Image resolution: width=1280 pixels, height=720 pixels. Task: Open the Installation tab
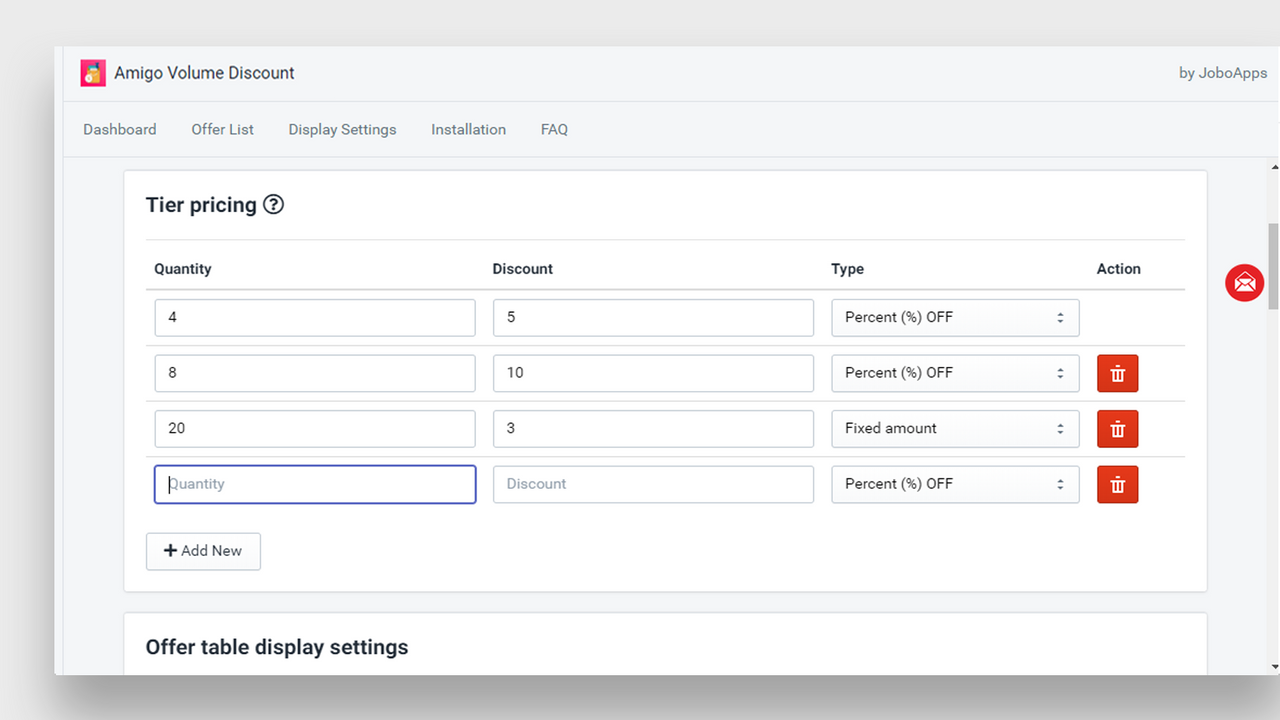[468, 130]
